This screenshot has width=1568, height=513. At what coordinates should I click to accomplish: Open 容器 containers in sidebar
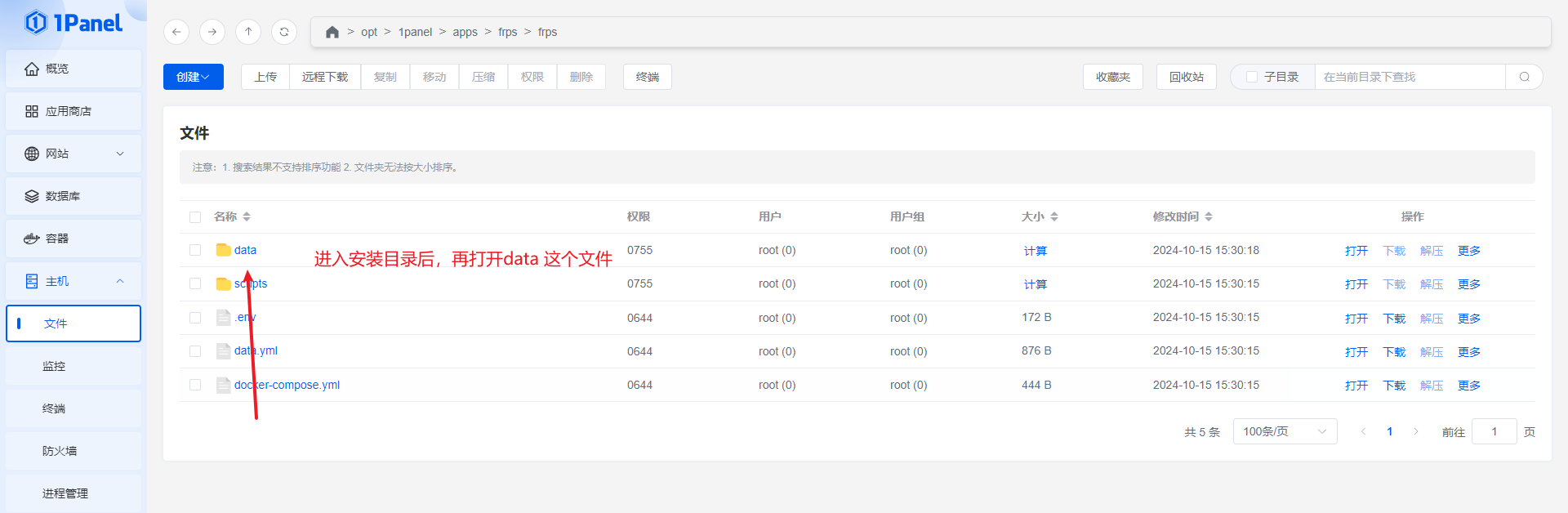click(x=73, y=239)
